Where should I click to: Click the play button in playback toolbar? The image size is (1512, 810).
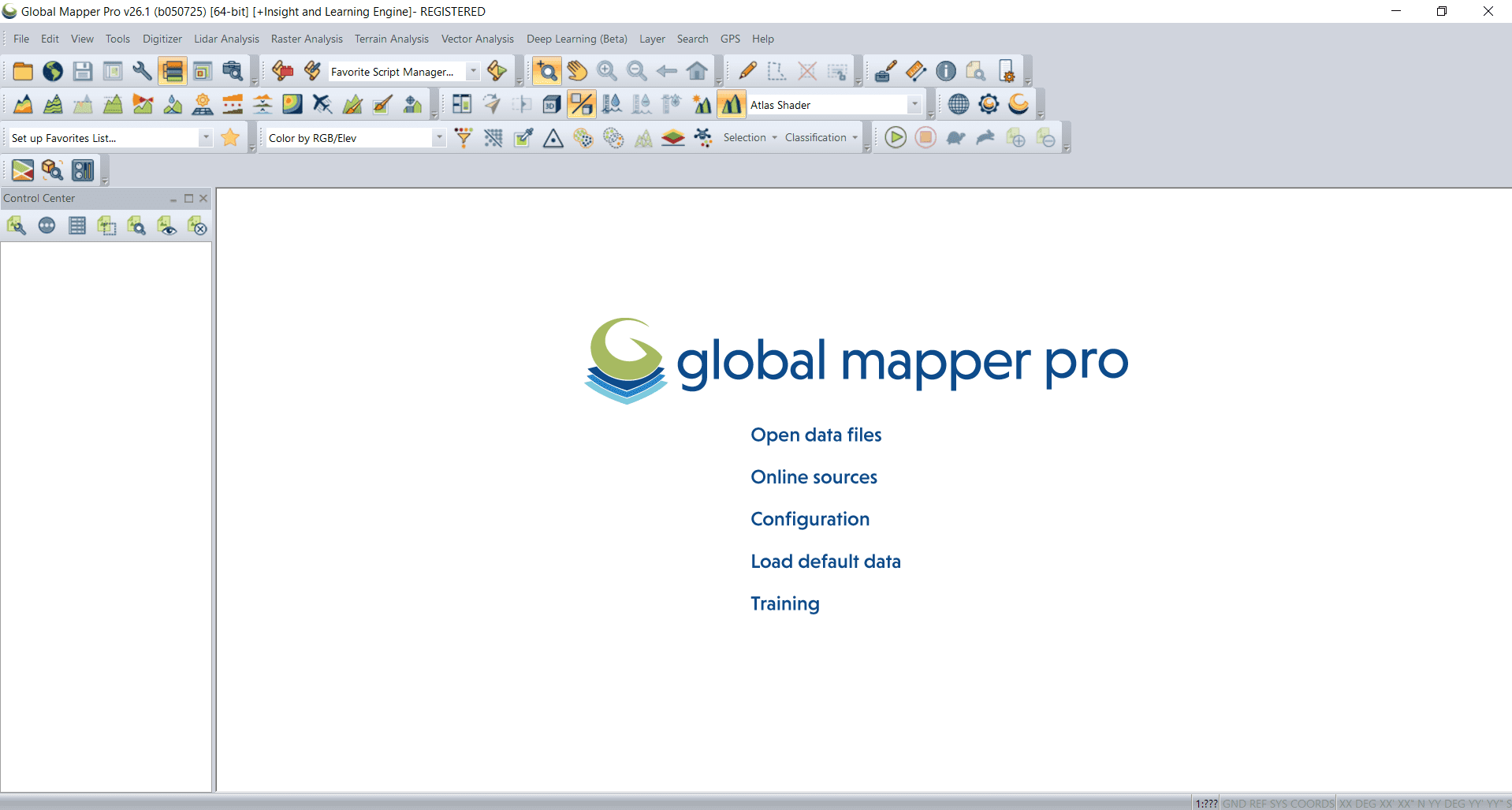[x=896, y=137]
